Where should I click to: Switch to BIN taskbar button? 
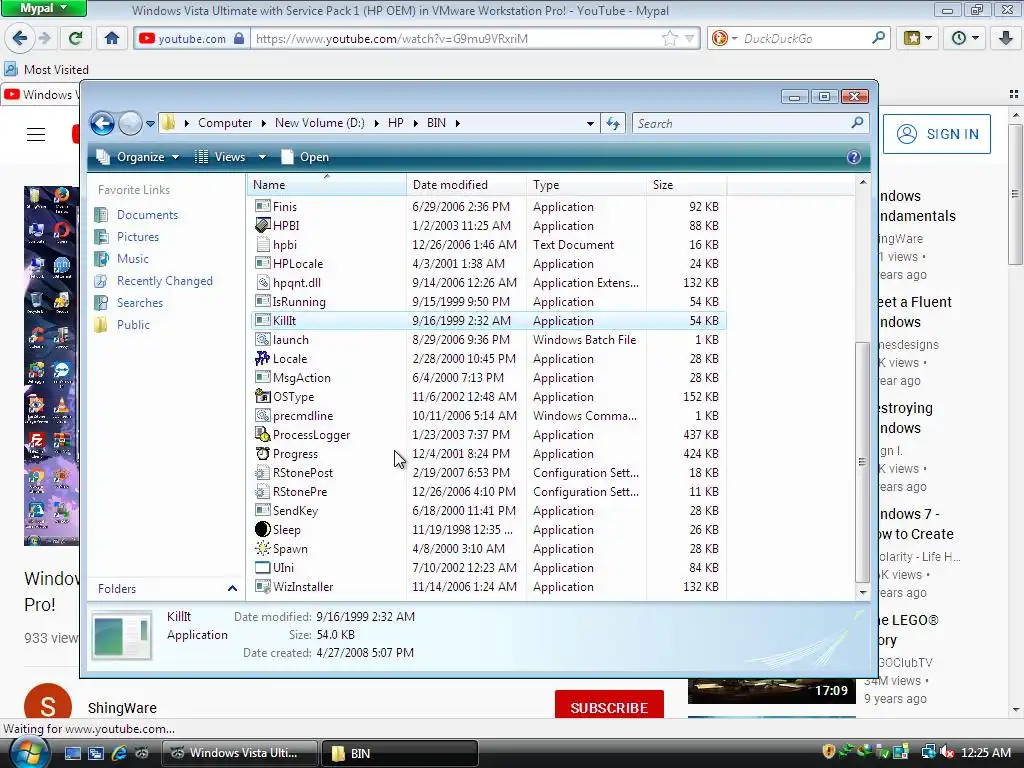coord(400,753)
